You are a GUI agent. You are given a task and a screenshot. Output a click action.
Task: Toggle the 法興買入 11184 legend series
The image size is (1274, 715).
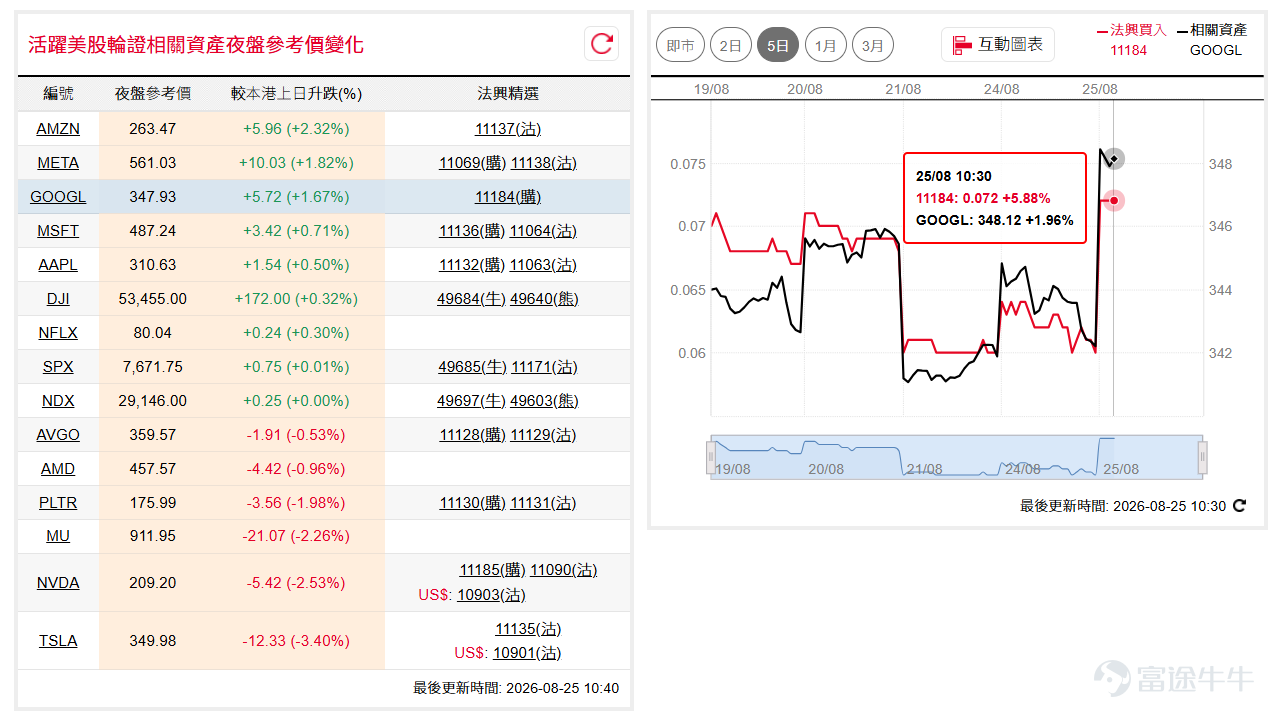point(1131,40)
